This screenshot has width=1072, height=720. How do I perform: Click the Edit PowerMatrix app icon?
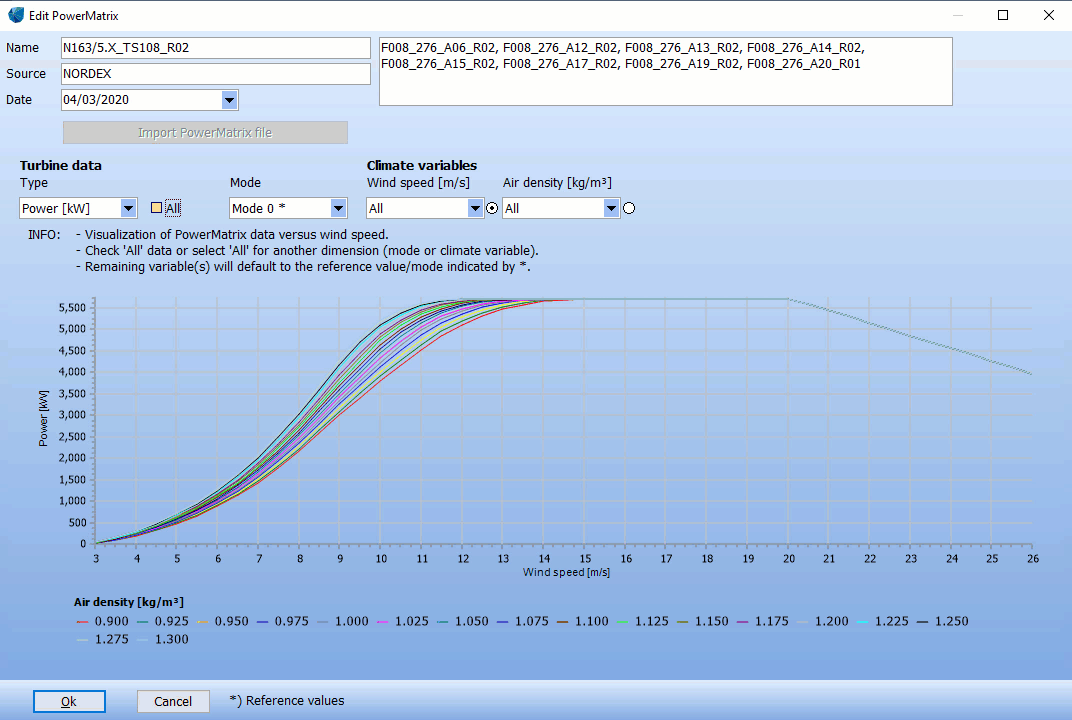pos(16,15)
